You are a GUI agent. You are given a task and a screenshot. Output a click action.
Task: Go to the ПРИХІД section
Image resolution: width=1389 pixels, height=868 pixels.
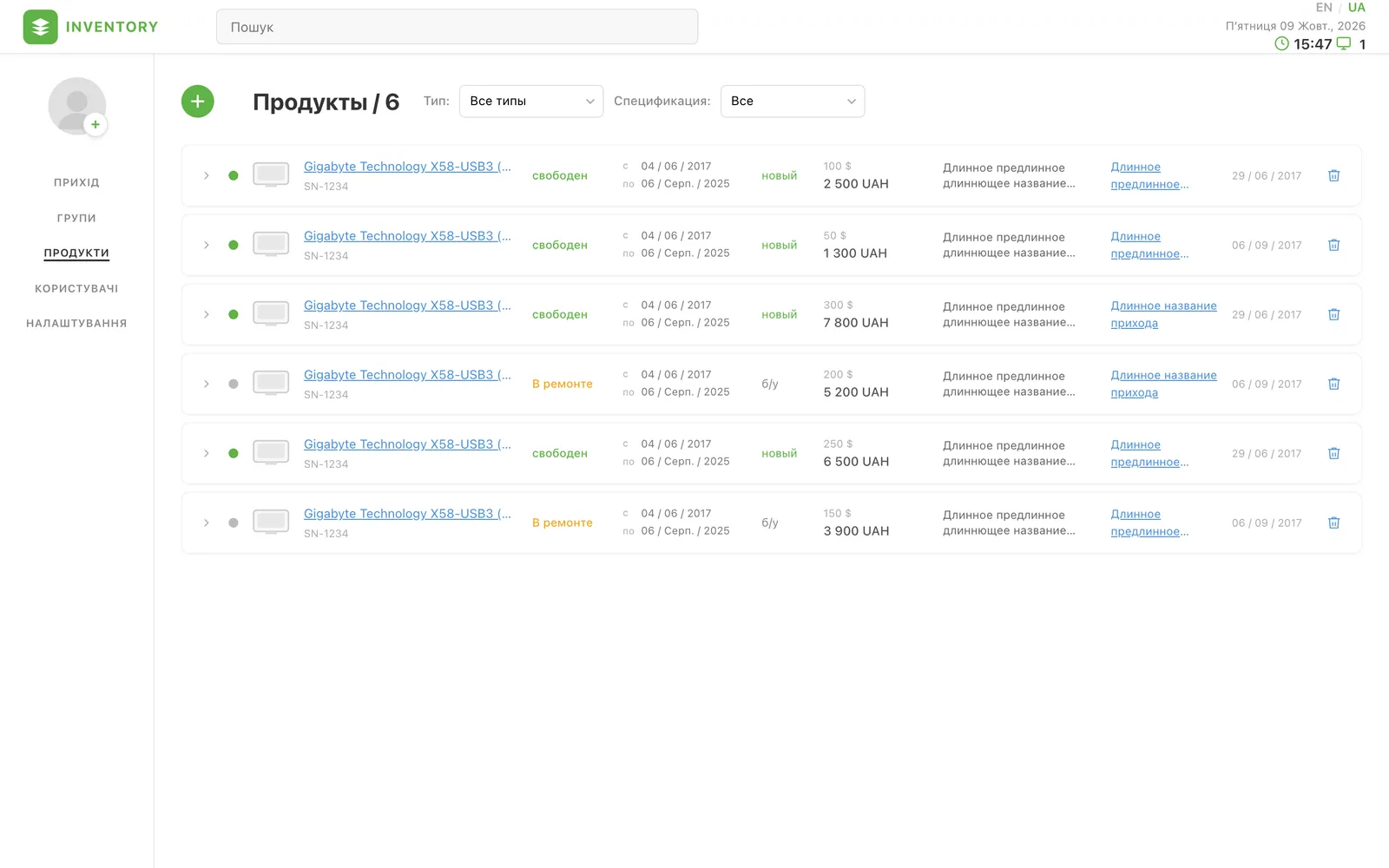click(76, 183)
